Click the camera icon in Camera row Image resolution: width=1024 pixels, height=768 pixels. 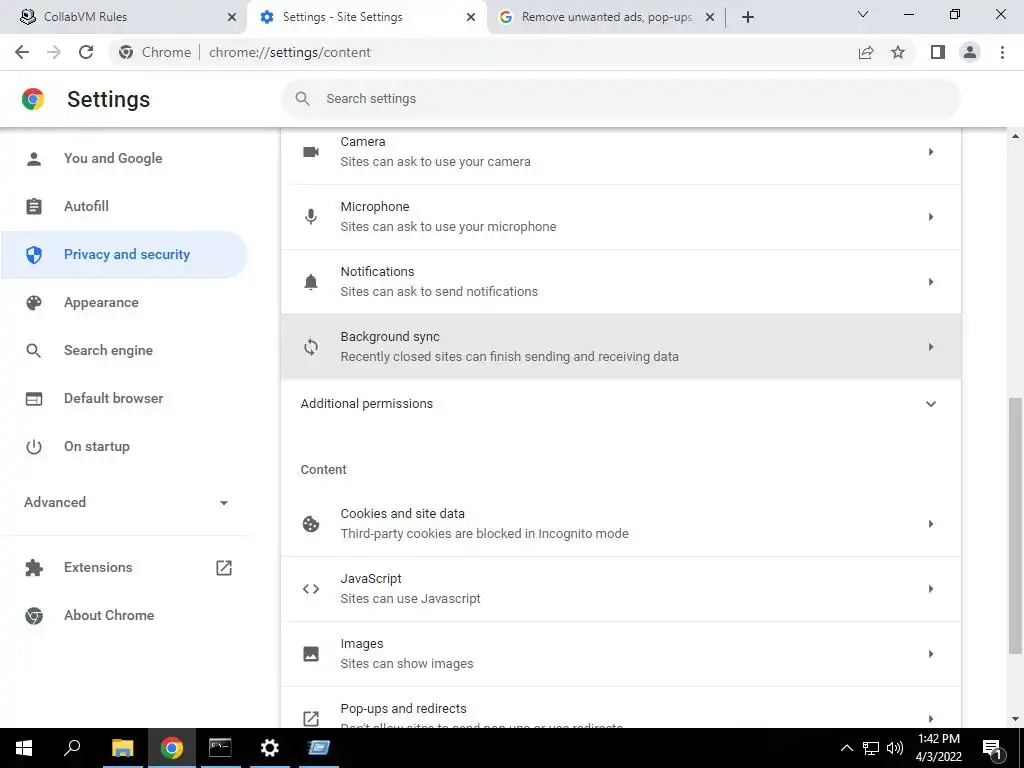(x=311, y=152)
